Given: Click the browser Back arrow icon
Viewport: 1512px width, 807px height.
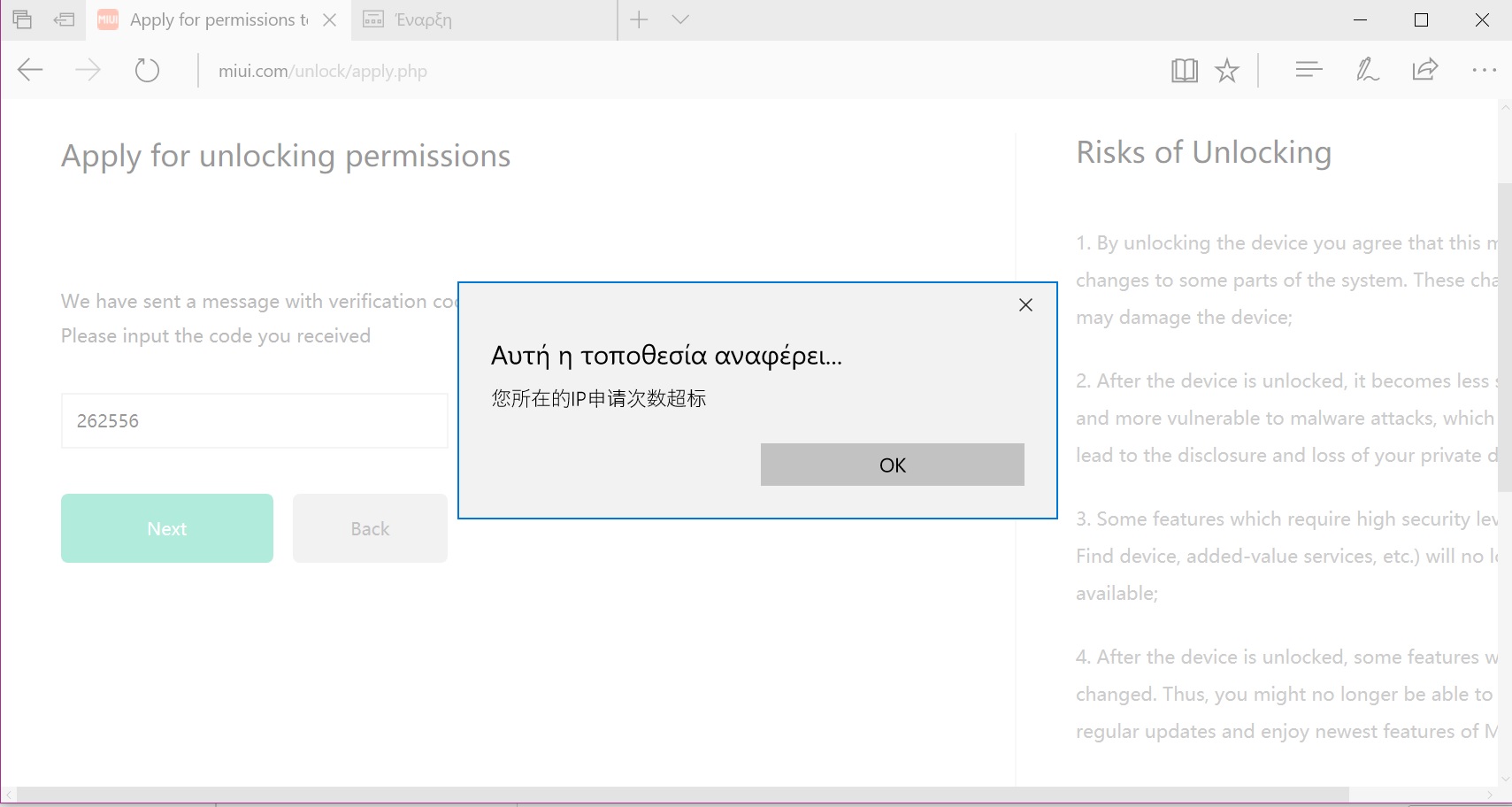Looking at the screenshot, I should tap(30, 70).
